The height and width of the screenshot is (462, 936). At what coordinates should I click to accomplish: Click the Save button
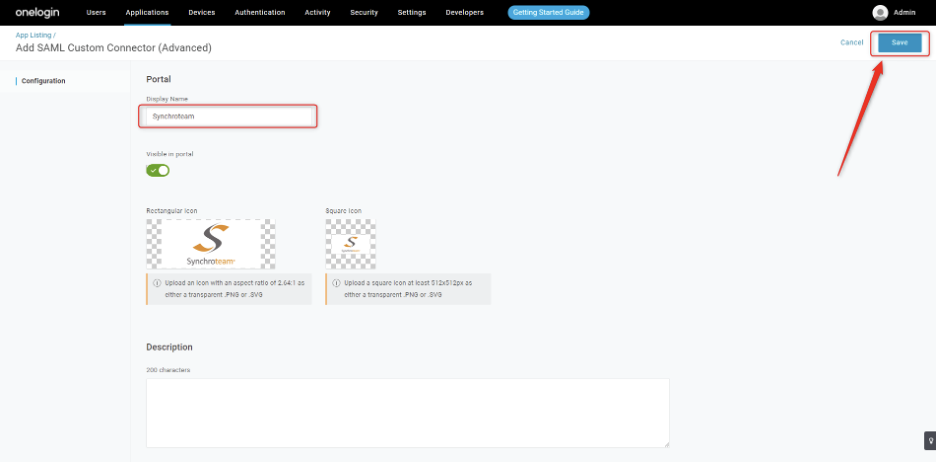click(x=900, y=43)
